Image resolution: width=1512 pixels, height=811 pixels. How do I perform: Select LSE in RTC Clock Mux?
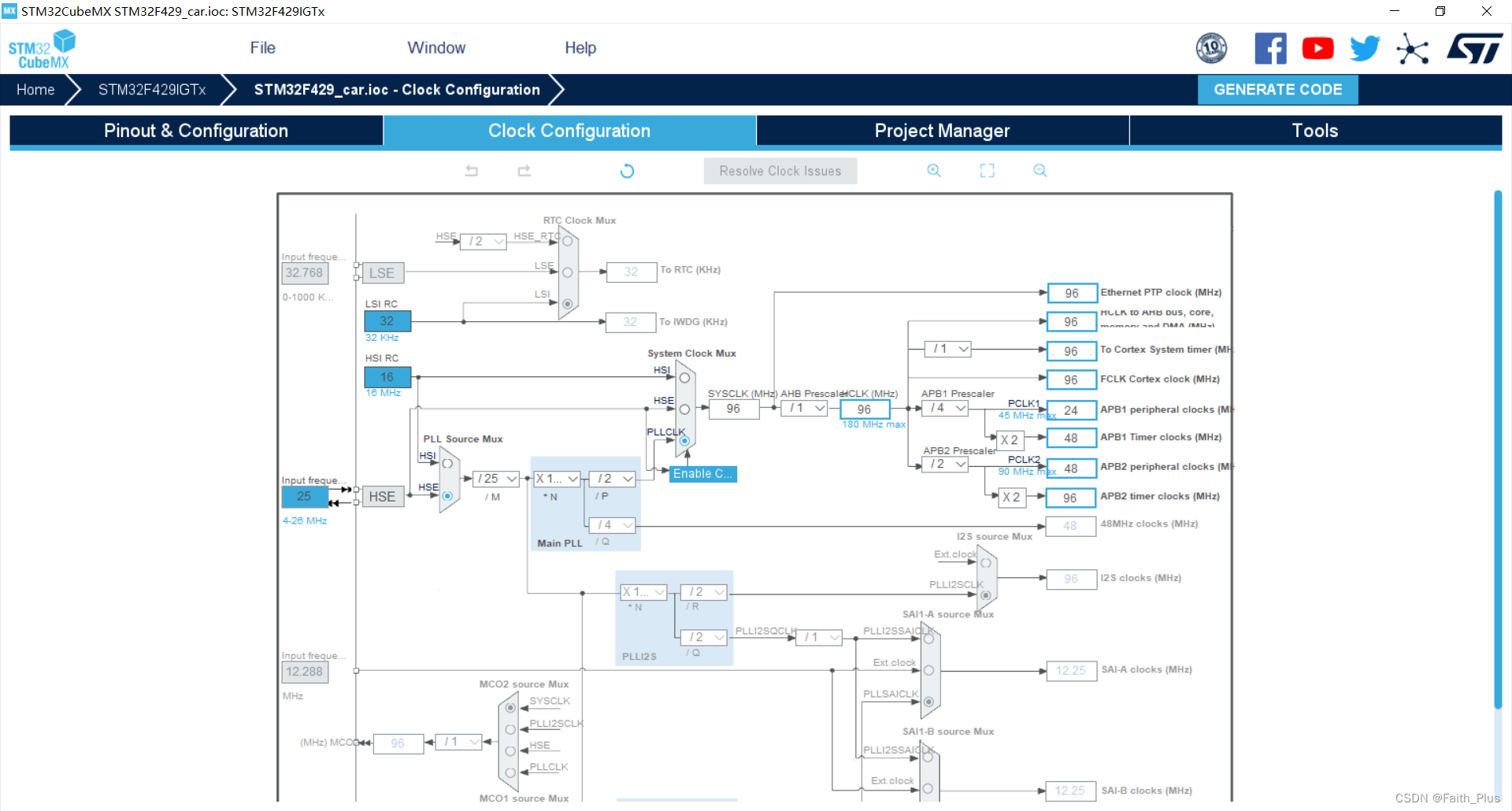(x=567, y=272)
